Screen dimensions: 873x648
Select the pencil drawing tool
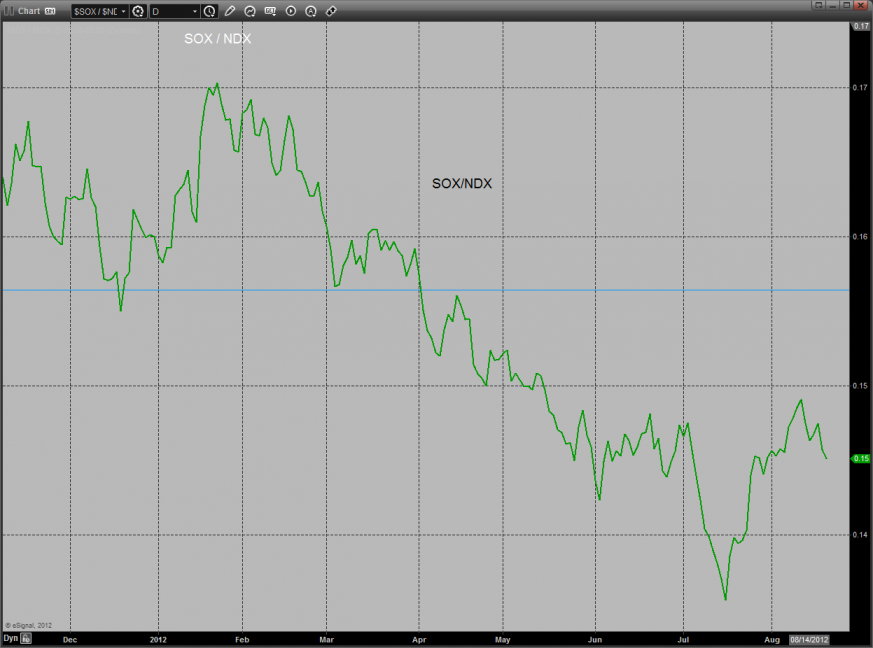pos(230,11)
